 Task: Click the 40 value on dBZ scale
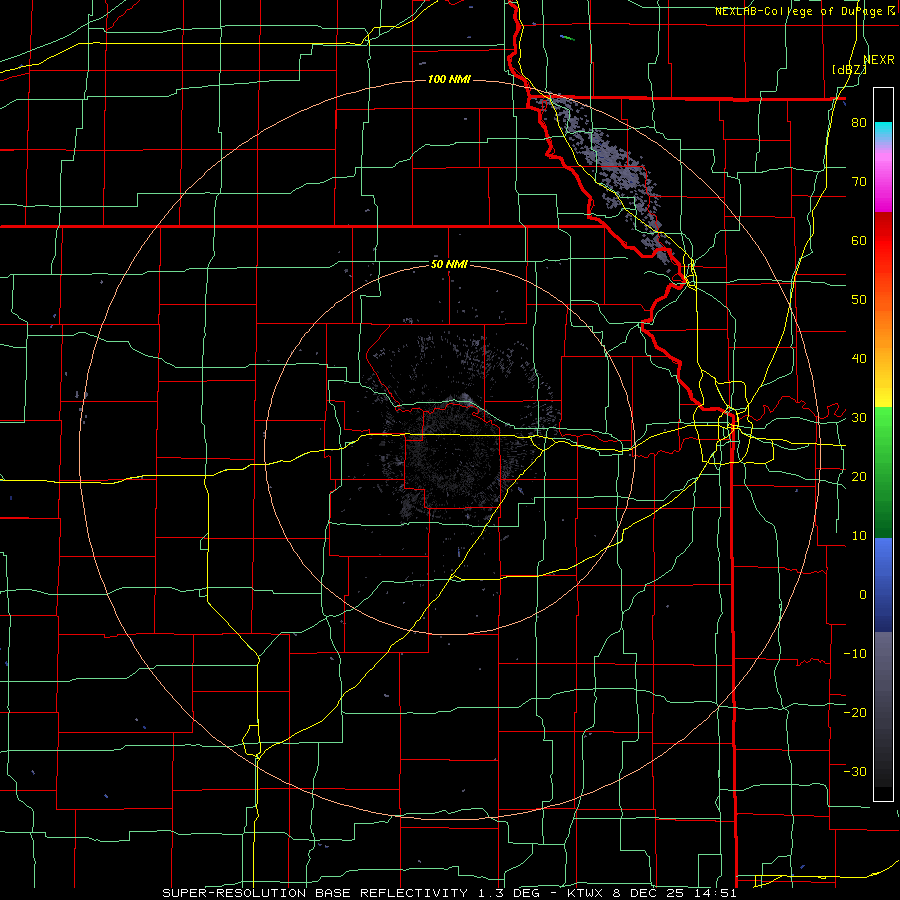859,359
